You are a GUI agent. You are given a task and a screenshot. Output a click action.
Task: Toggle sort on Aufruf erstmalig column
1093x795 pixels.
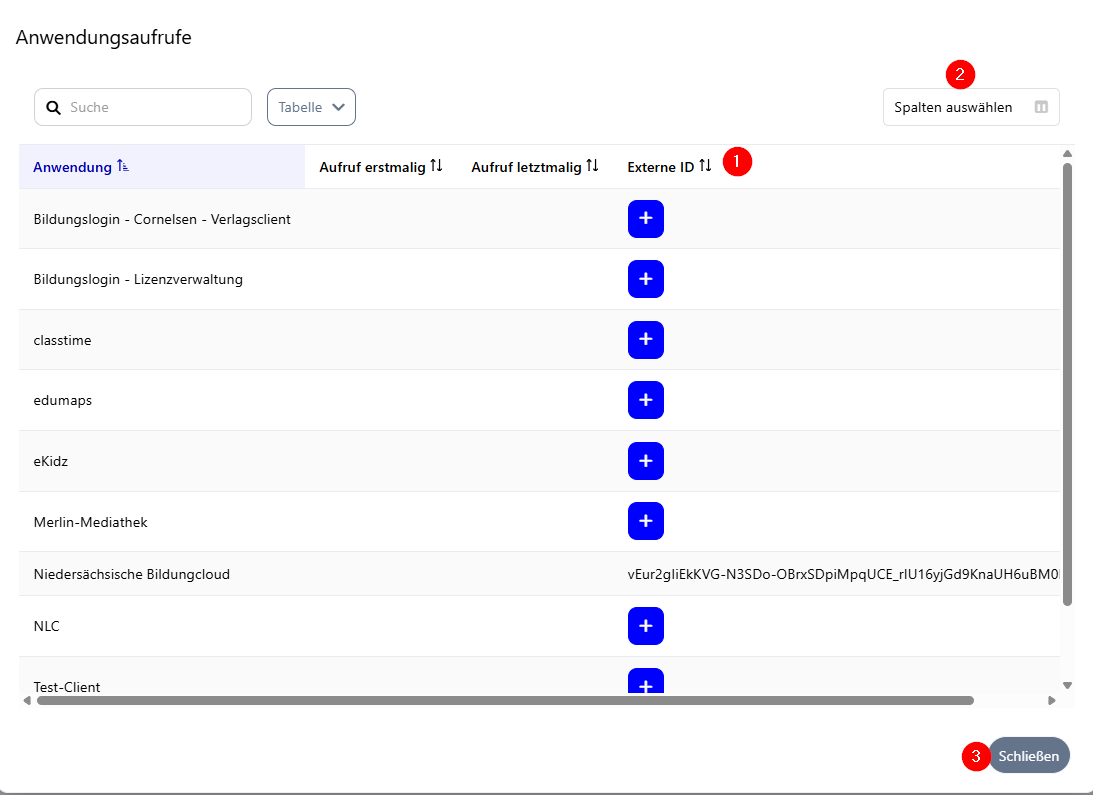436,166
